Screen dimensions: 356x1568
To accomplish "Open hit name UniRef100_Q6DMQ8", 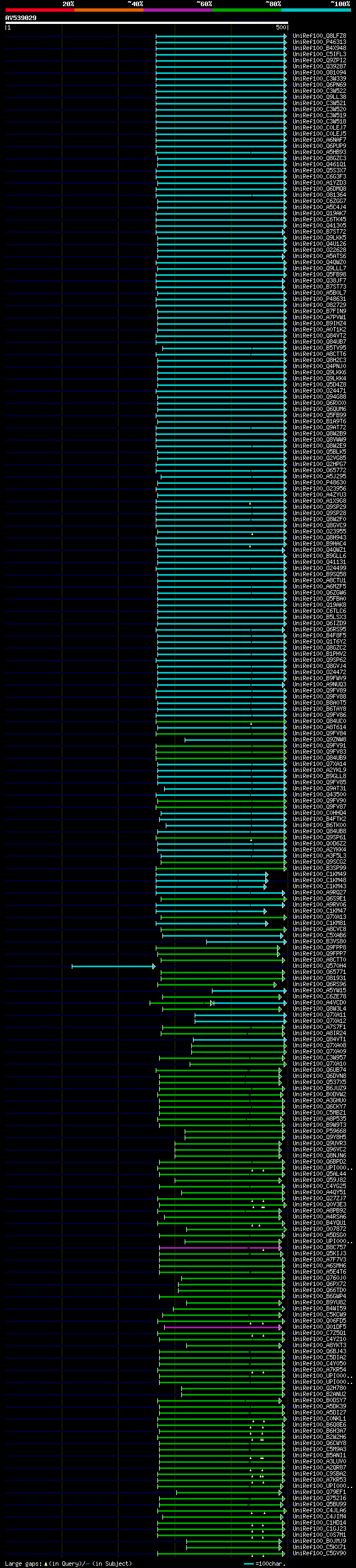I will click(x=319, y=189).
